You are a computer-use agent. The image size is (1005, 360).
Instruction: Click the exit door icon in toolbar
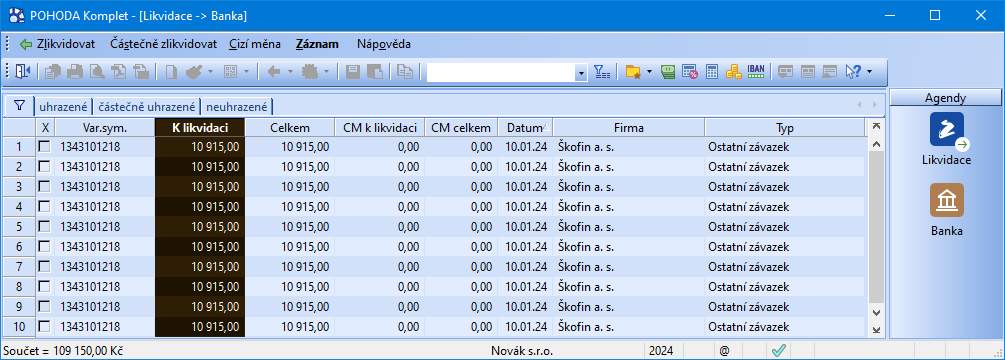pos(22,72)
